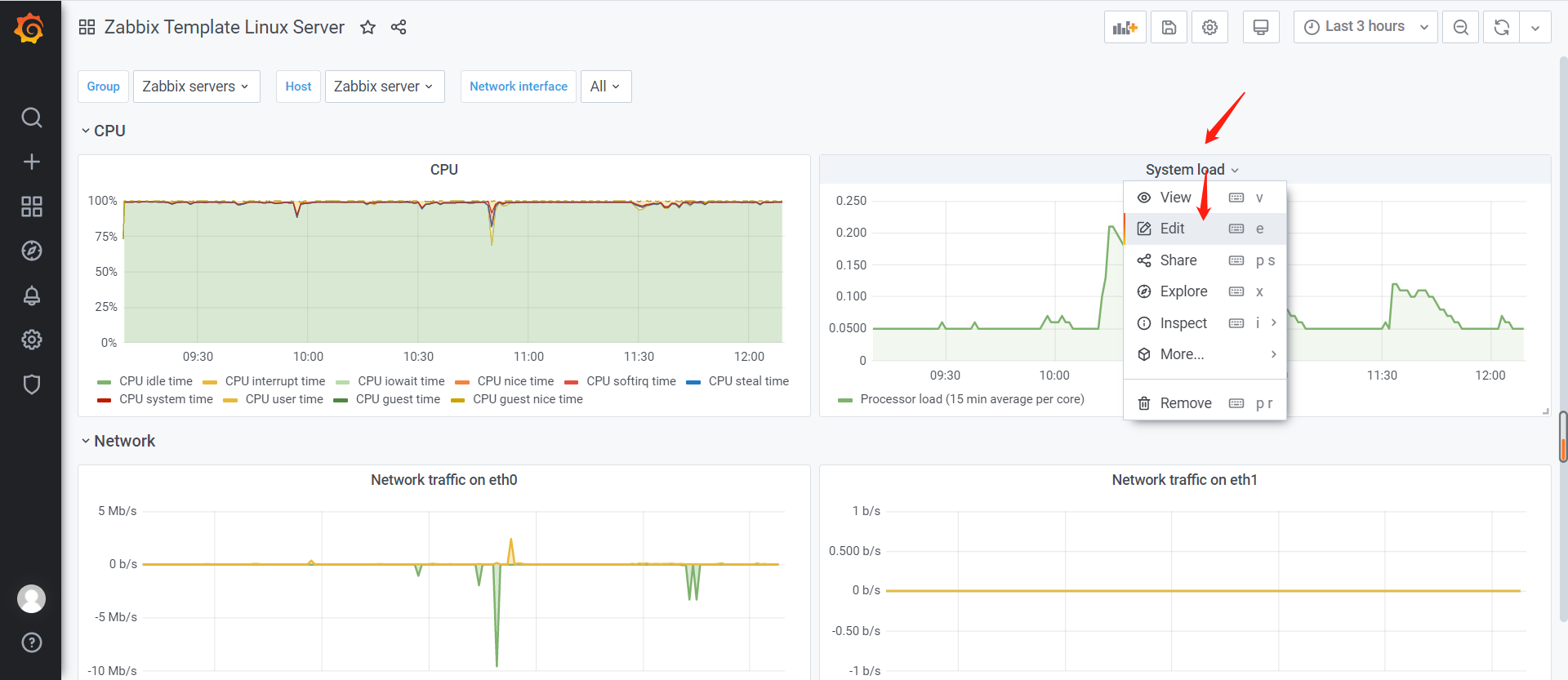Star the dashboard as favorite
This screenshot has height=680, width=1568.
tap(367, 28)
